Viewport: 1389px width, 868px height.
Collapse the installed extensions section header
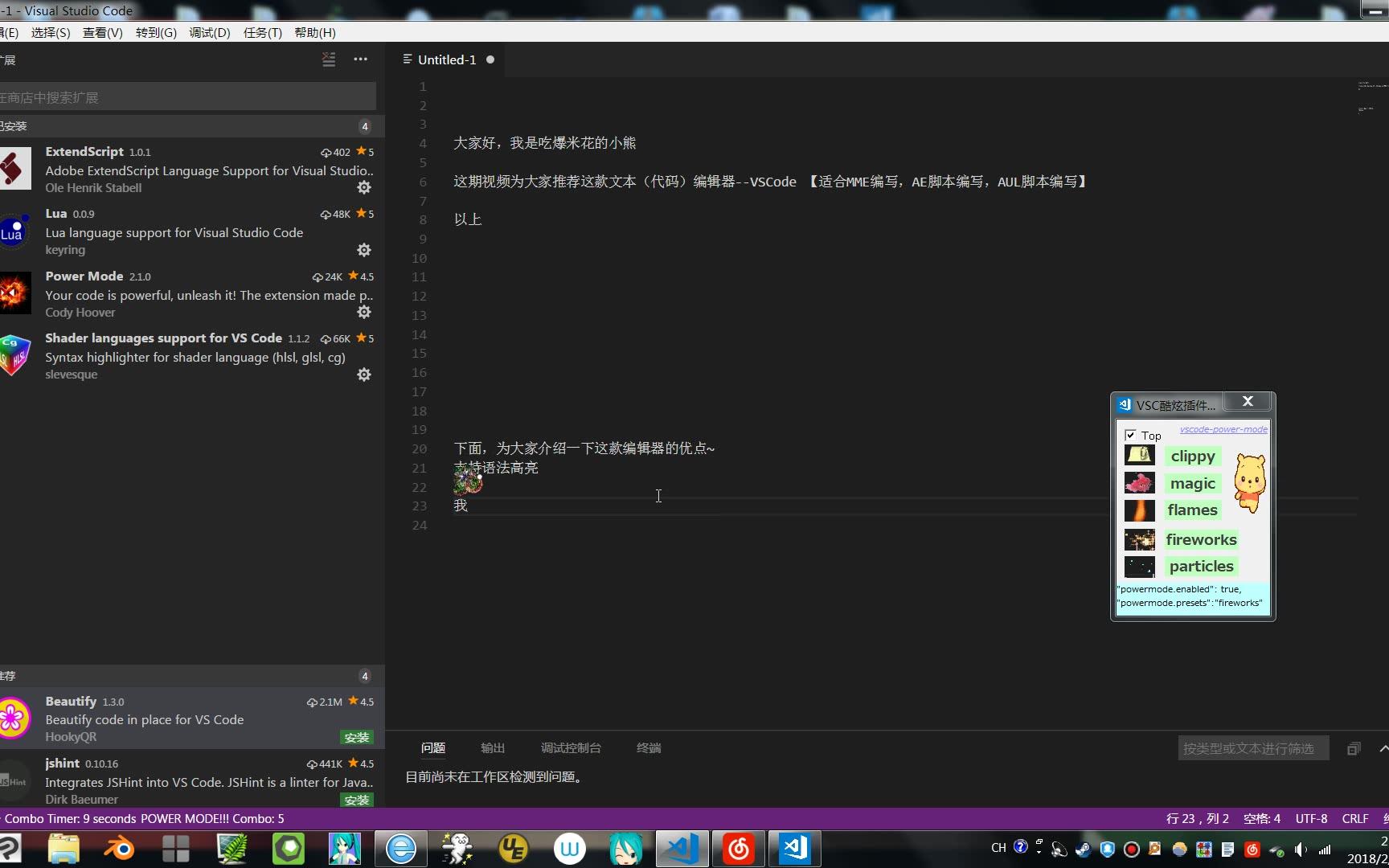[192, 126]
